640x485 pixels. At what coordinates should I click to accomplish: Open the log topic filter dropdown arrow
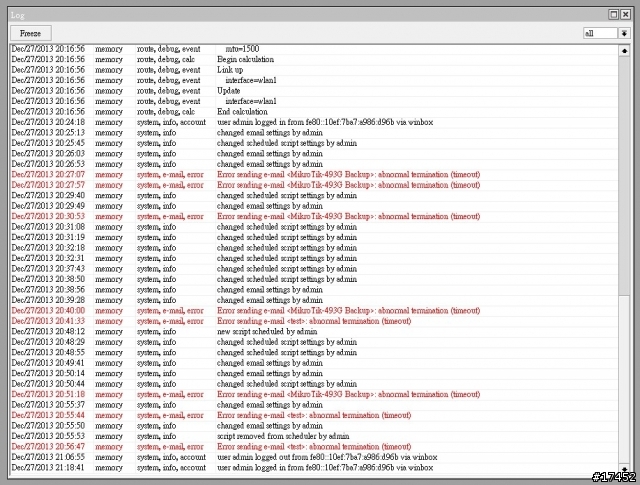624,33
